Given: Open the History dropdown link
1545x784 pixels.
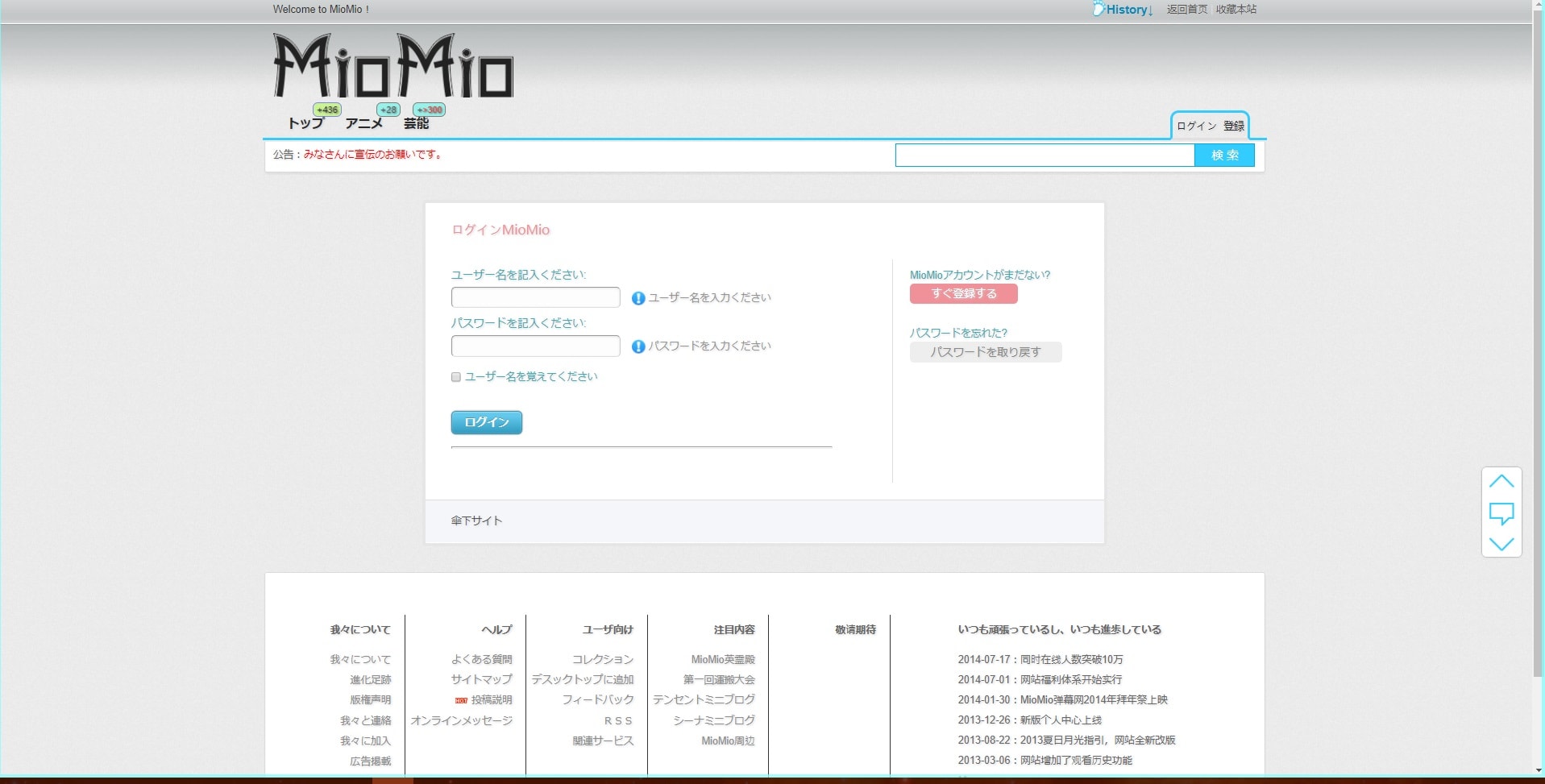Looking at the screenshot, I should [x=1123, y=10].
